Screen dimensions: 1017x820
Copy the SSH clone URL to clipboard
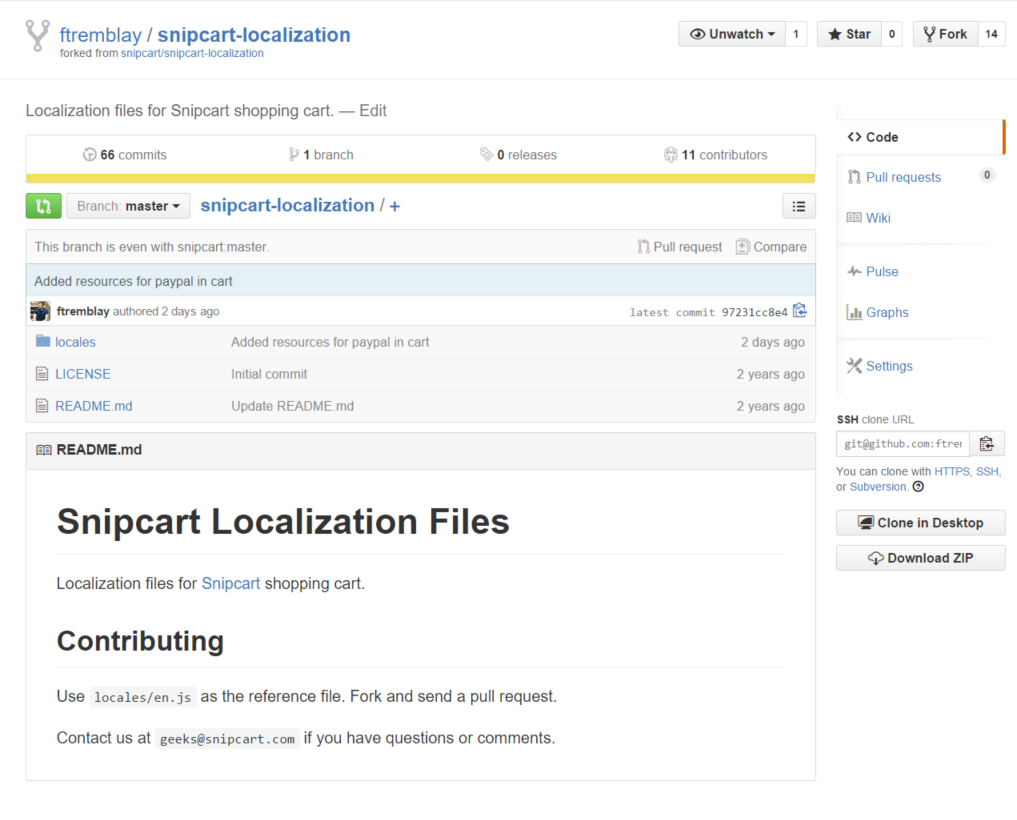click(x=987, y=444)
